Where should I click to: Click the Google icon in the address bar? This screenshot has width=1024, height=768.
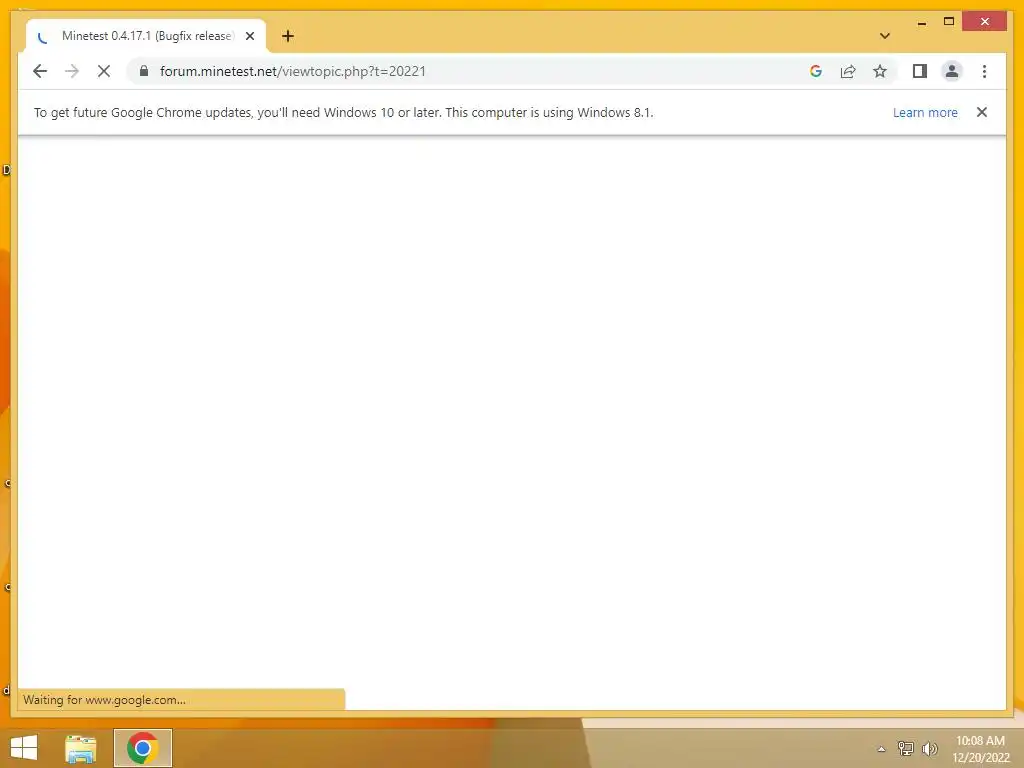tap(816, 71)
